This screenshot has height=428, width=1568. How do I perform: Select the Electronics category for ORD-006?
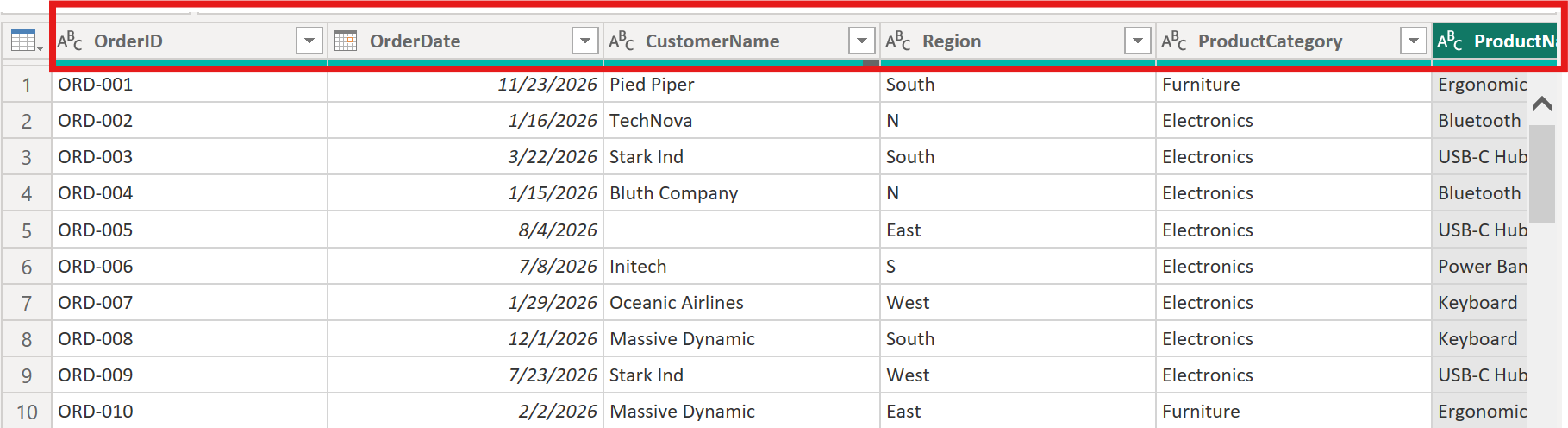pyautogui.click(x=1294, y=267)
